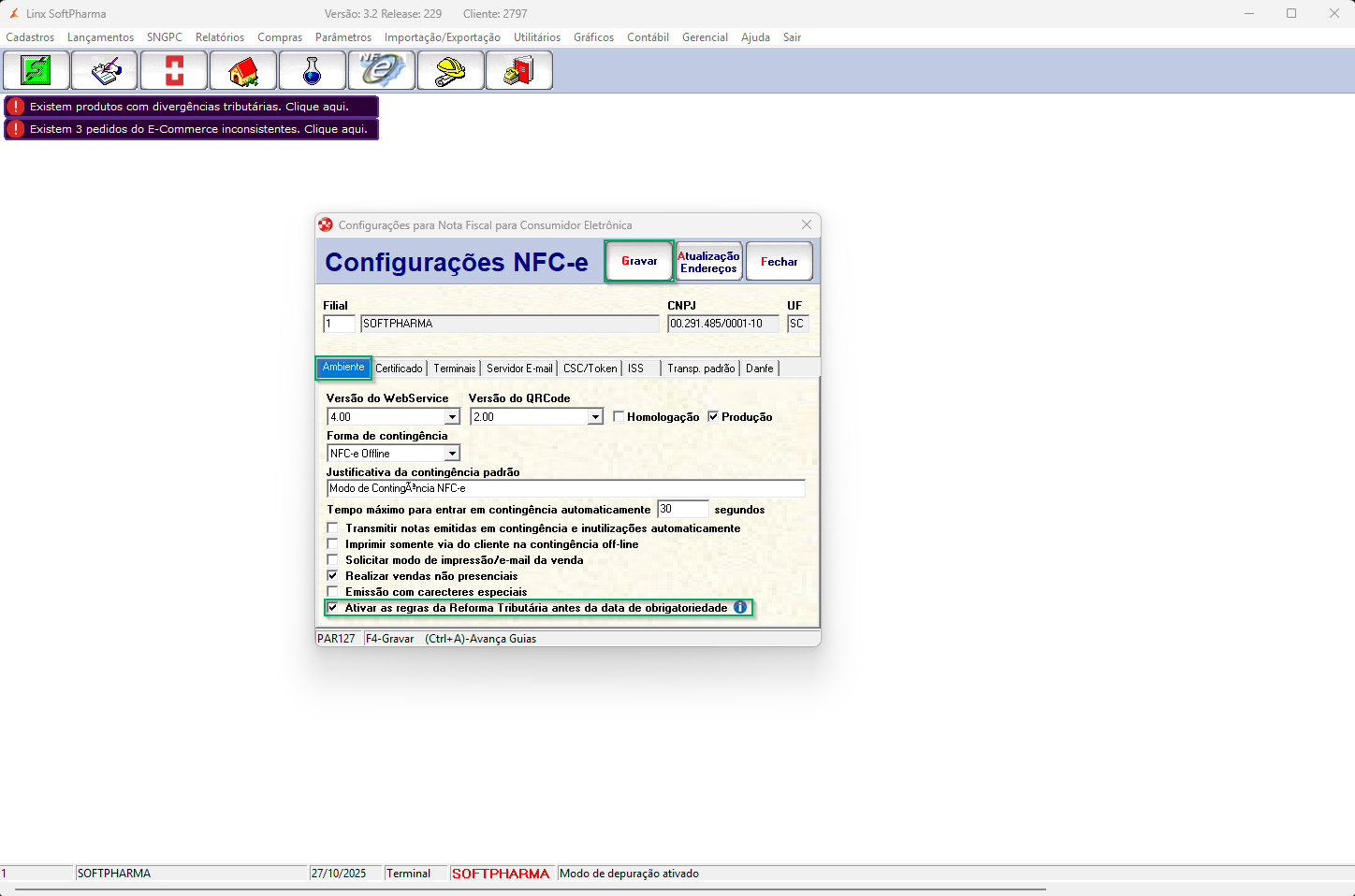Click the blue laboratory flask toolbar icon
Viewport: 1355px width, 896px height.
[313, 70]
